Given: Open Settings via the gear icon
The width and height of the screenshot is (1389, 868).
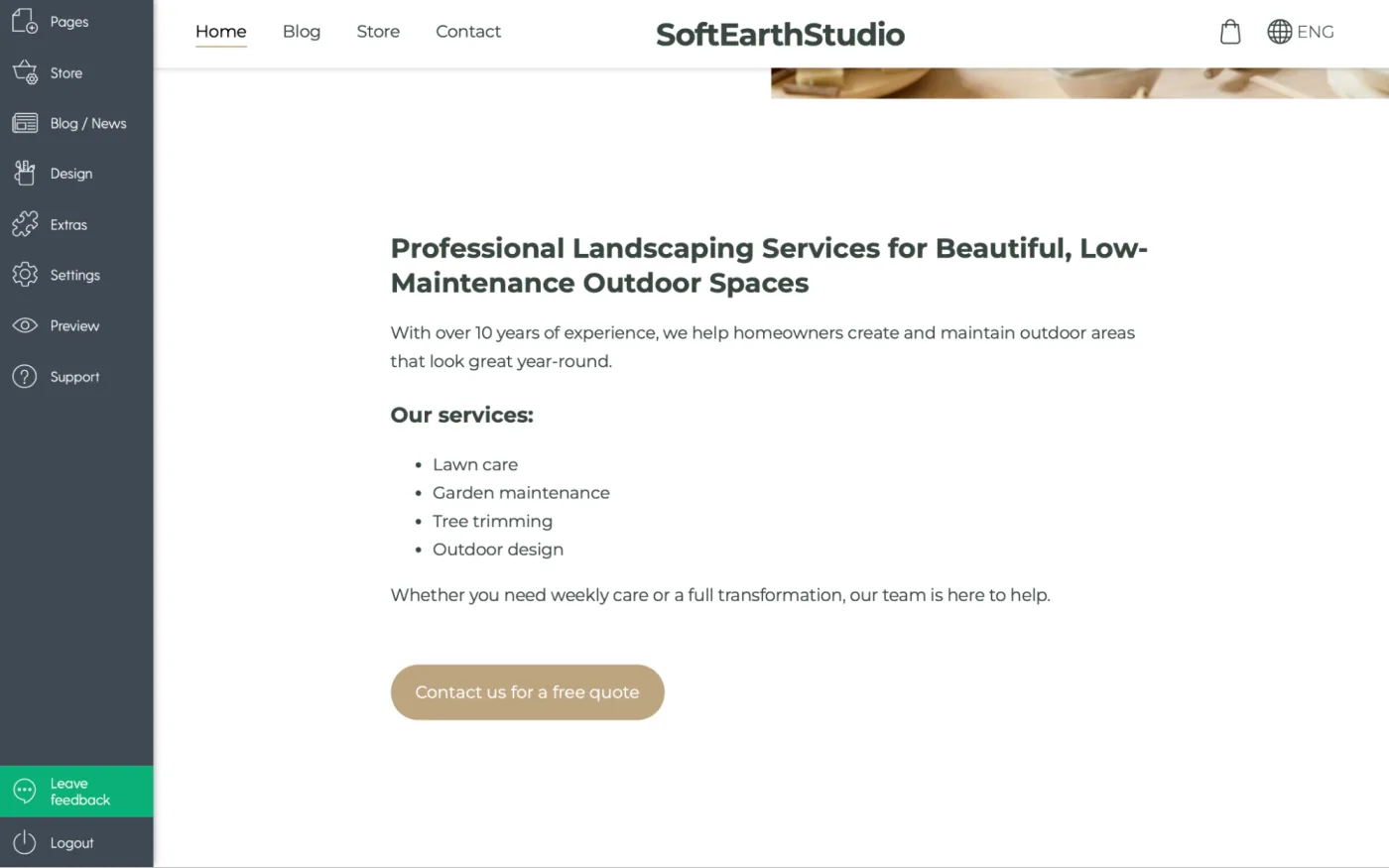Looking at the screenshot, I should 24,275.
